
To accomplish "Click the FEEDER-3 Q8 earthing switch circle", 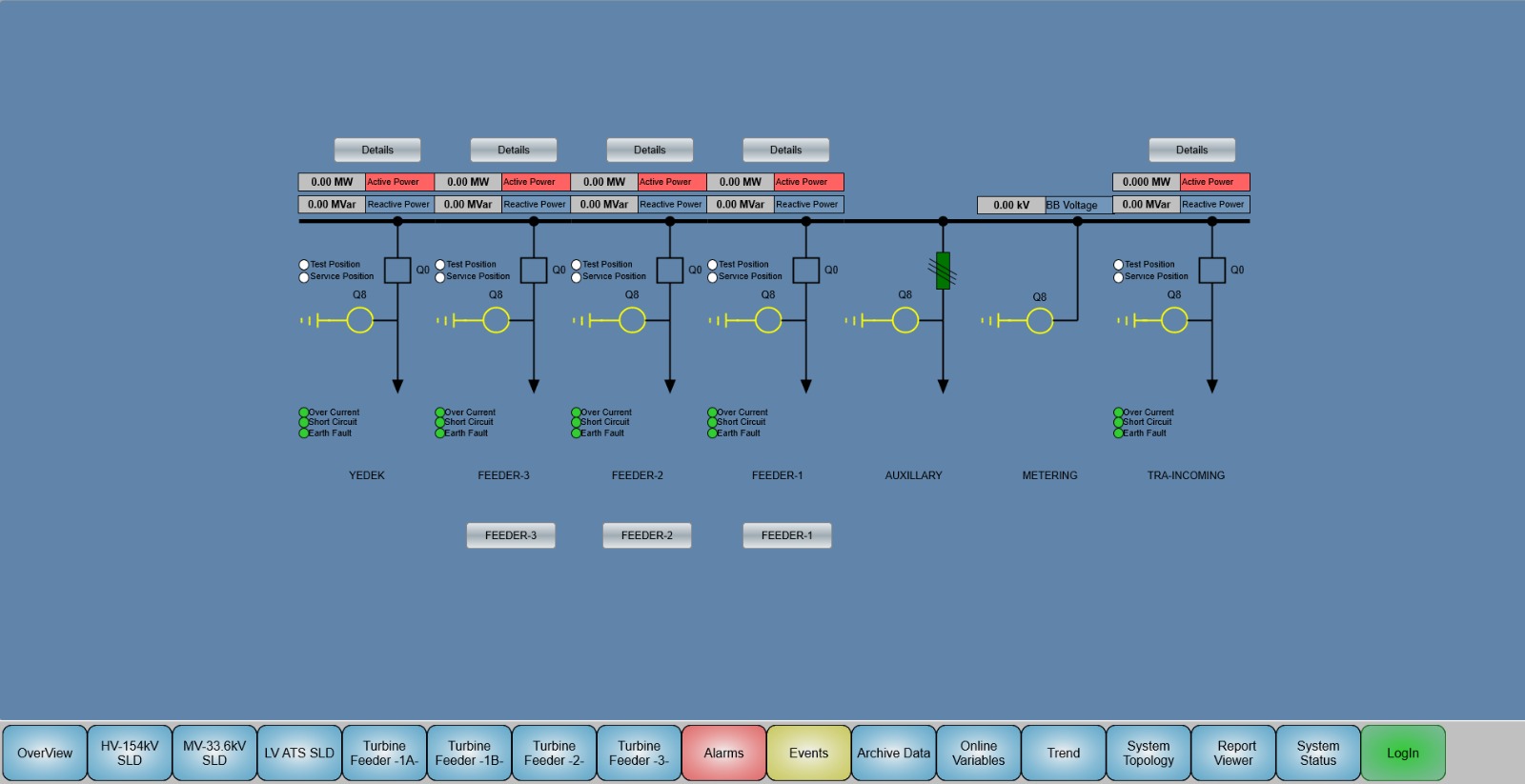I will pyautogui.click(x=496, y=320).
